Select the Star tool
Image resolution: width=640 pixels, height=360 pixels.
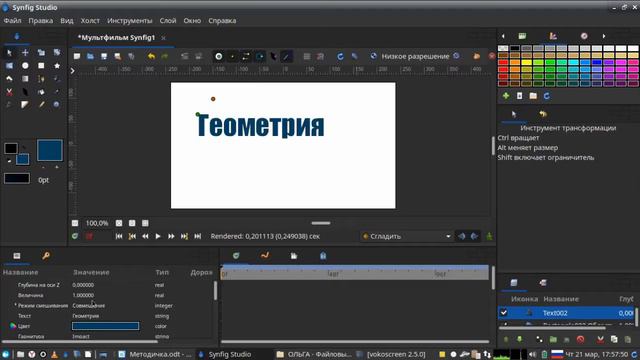57,65
